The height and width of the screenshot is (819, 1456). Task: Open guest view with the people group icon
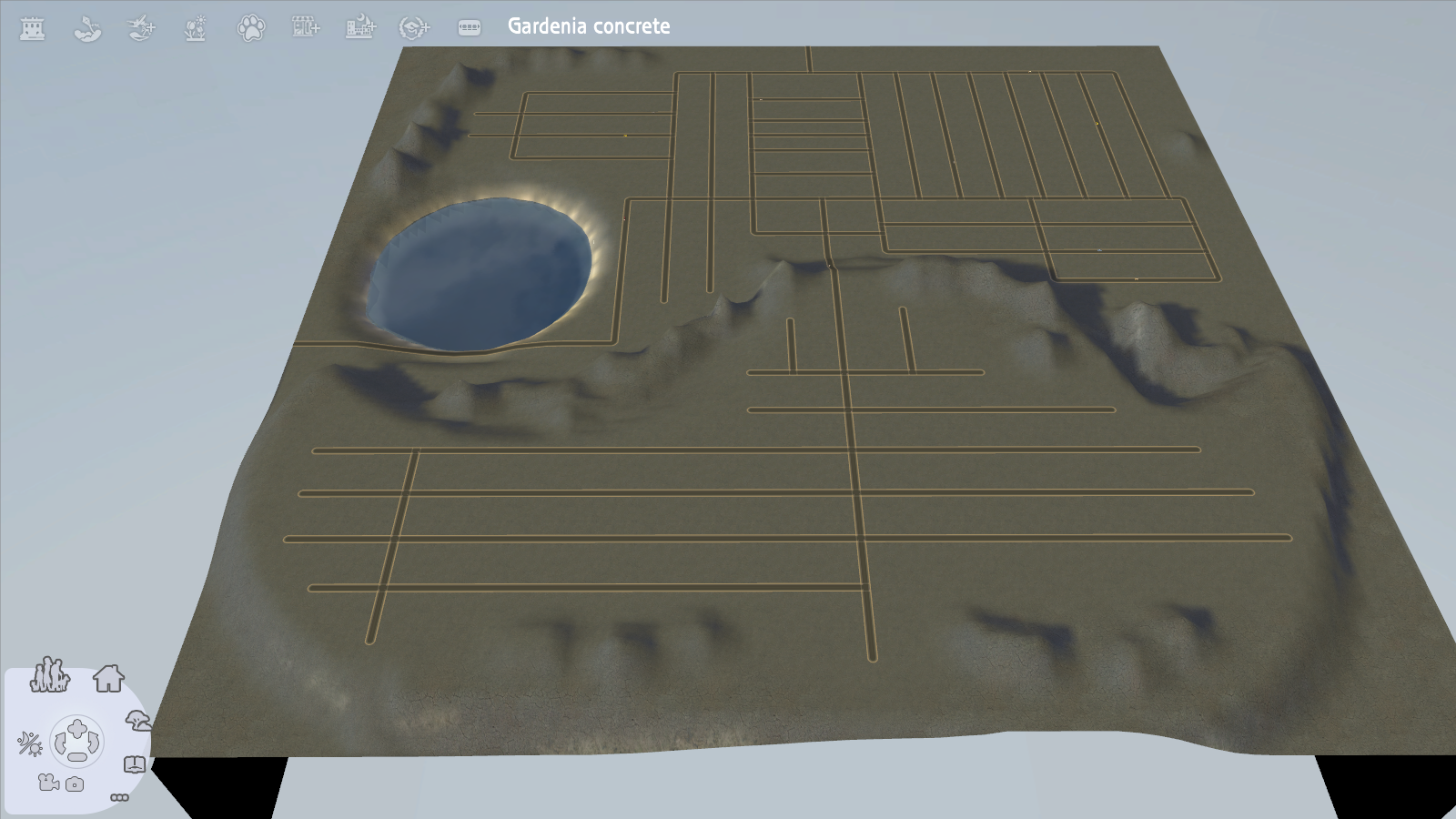click(x=50, y=677)
